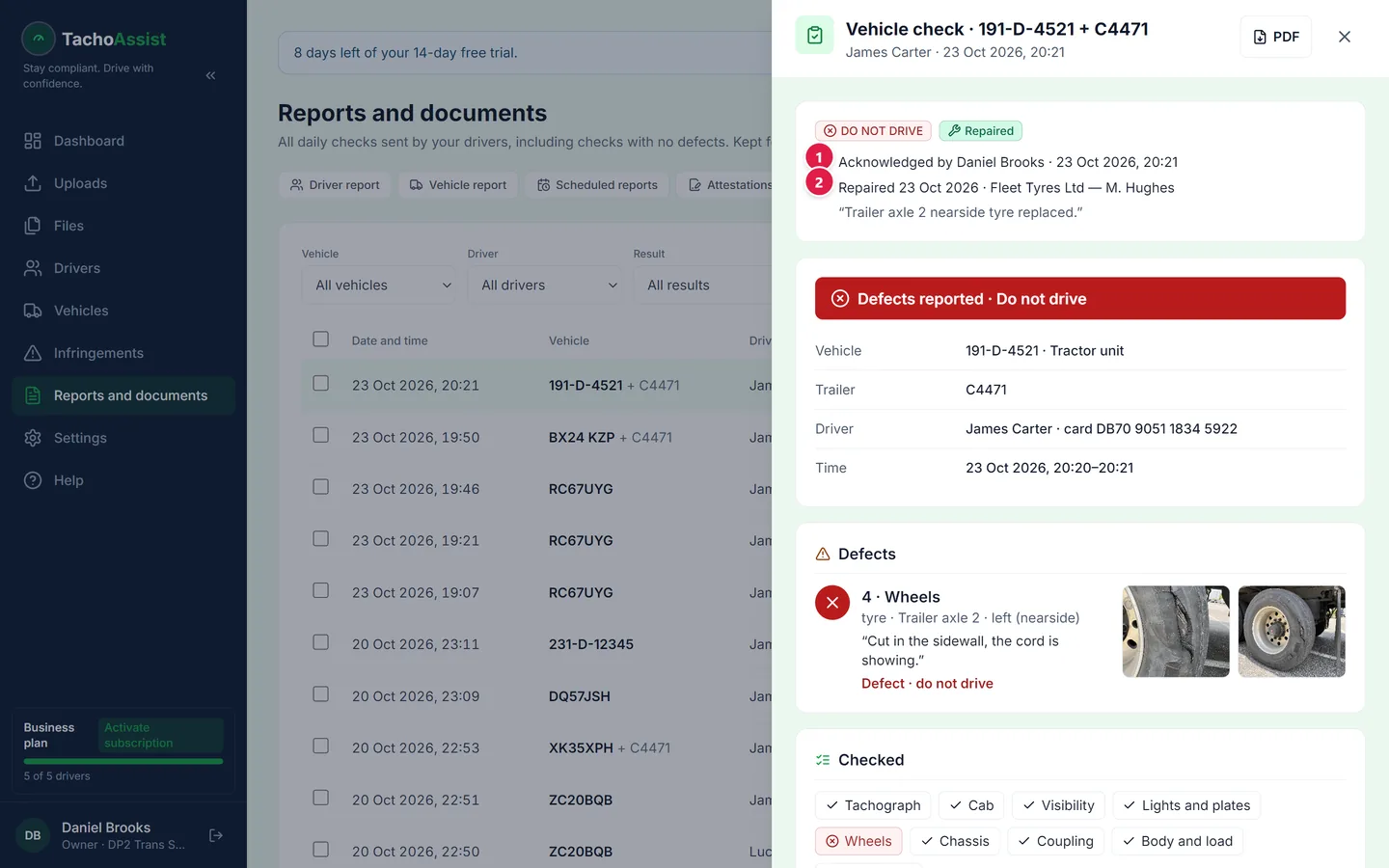Image resolution: width=1389 pixels, height=868 pixels.
Task: Click the Uploads icon in the sidebar
Action: click(33, 183)
